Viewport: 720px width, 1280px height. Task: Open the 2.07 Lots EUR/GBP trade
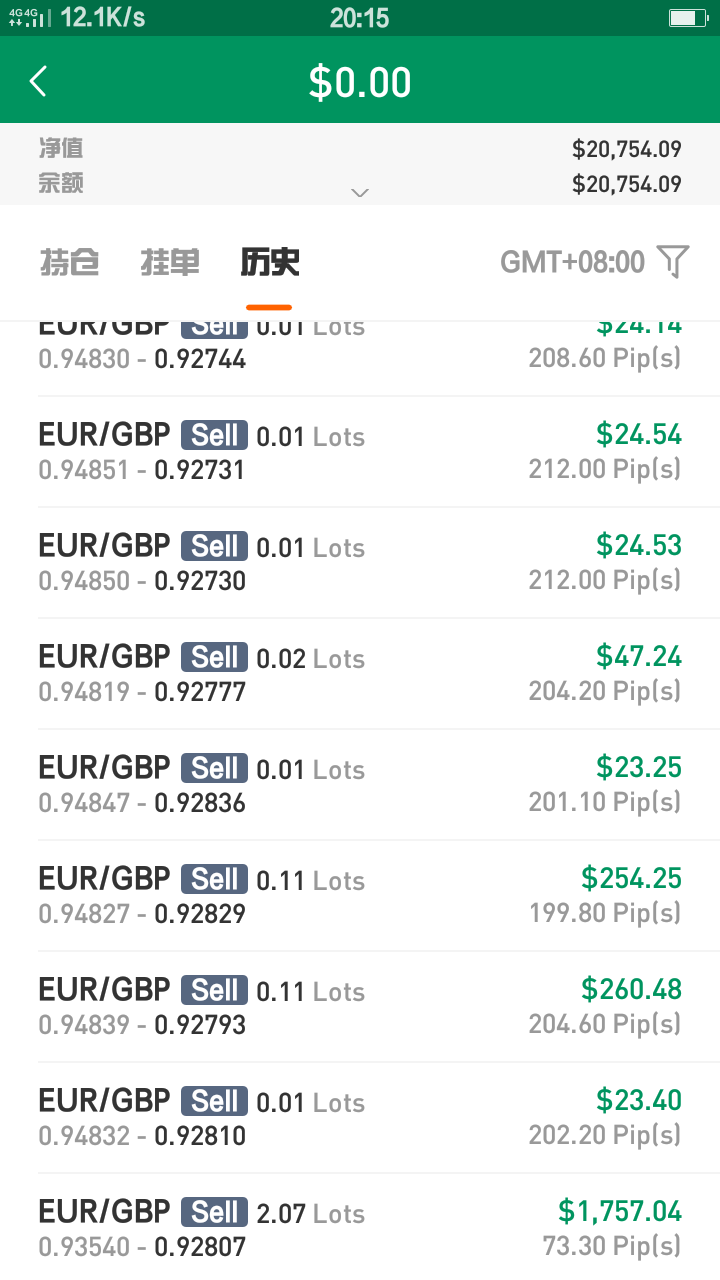click(x=360, y=1228)
